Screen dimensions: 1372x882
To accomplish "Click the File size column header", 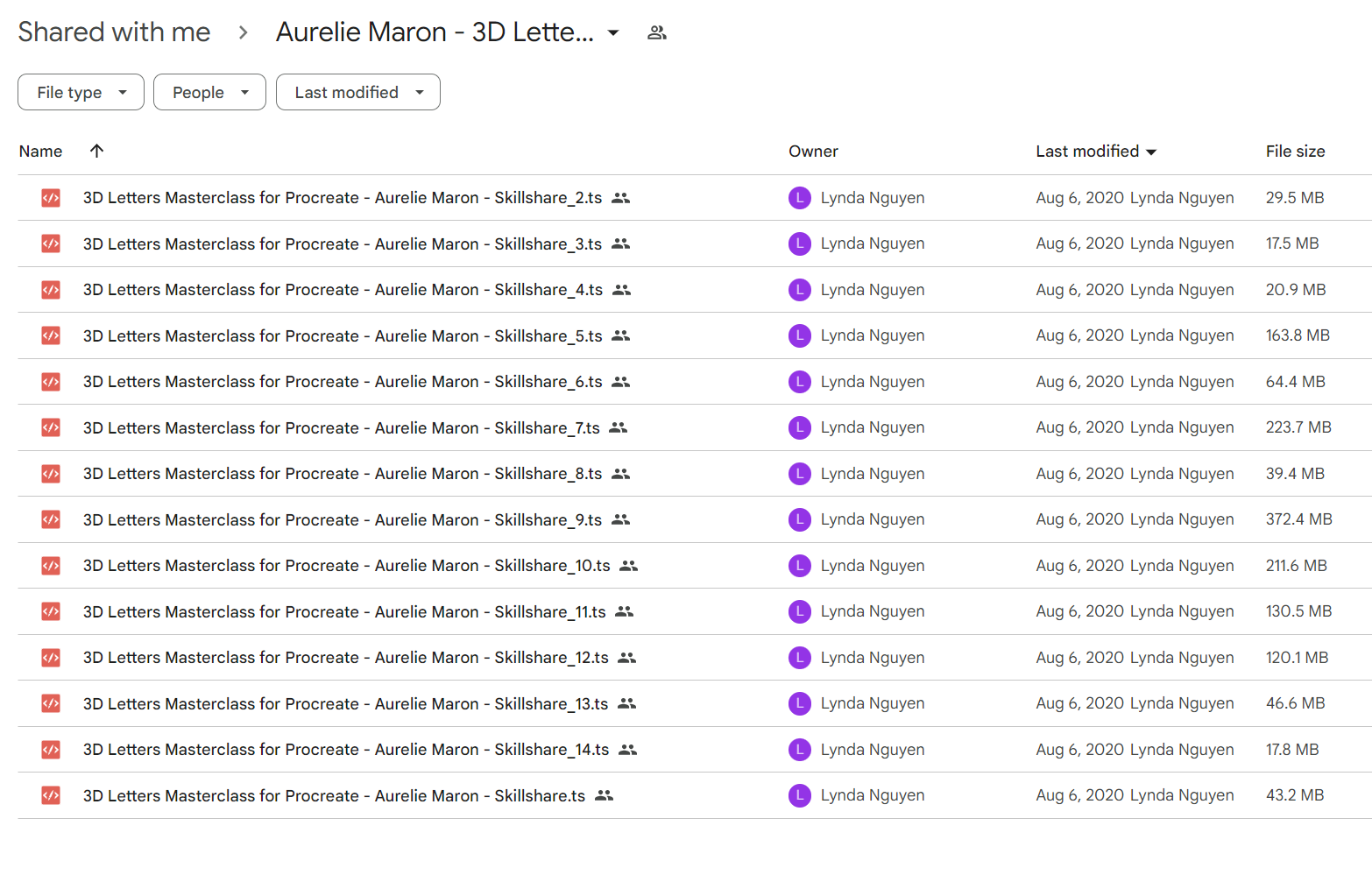I will click(x=1295, y=152).
